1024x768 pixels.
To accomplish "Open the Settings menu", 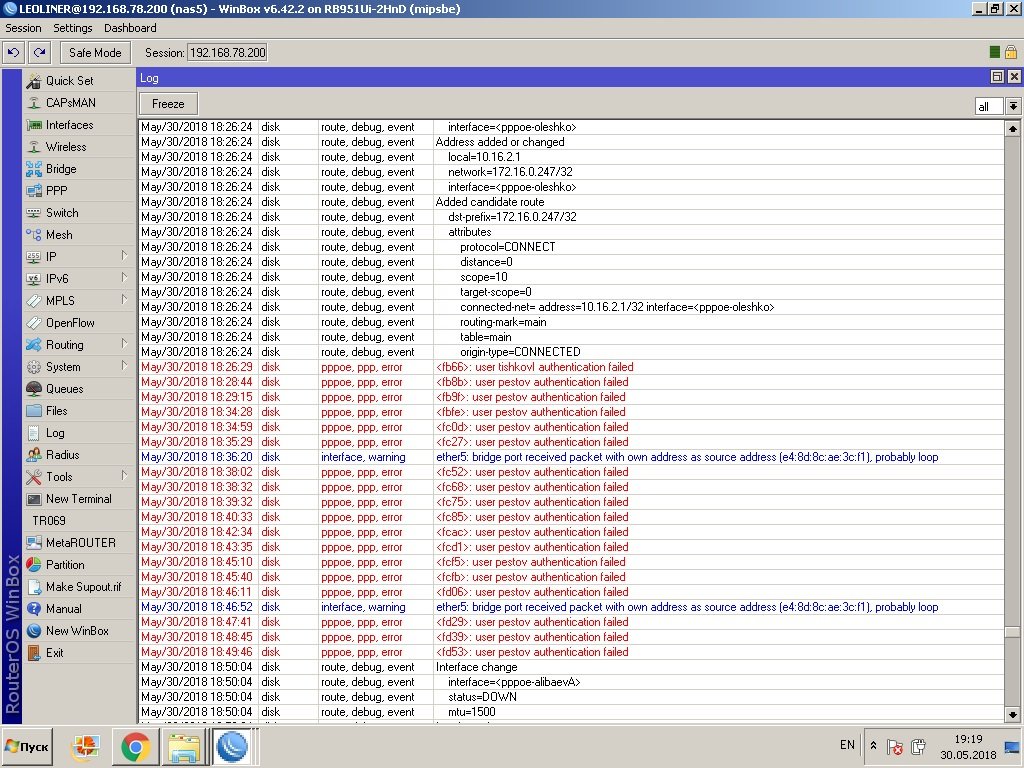I will pyautogui.click(x=72, y=28).
